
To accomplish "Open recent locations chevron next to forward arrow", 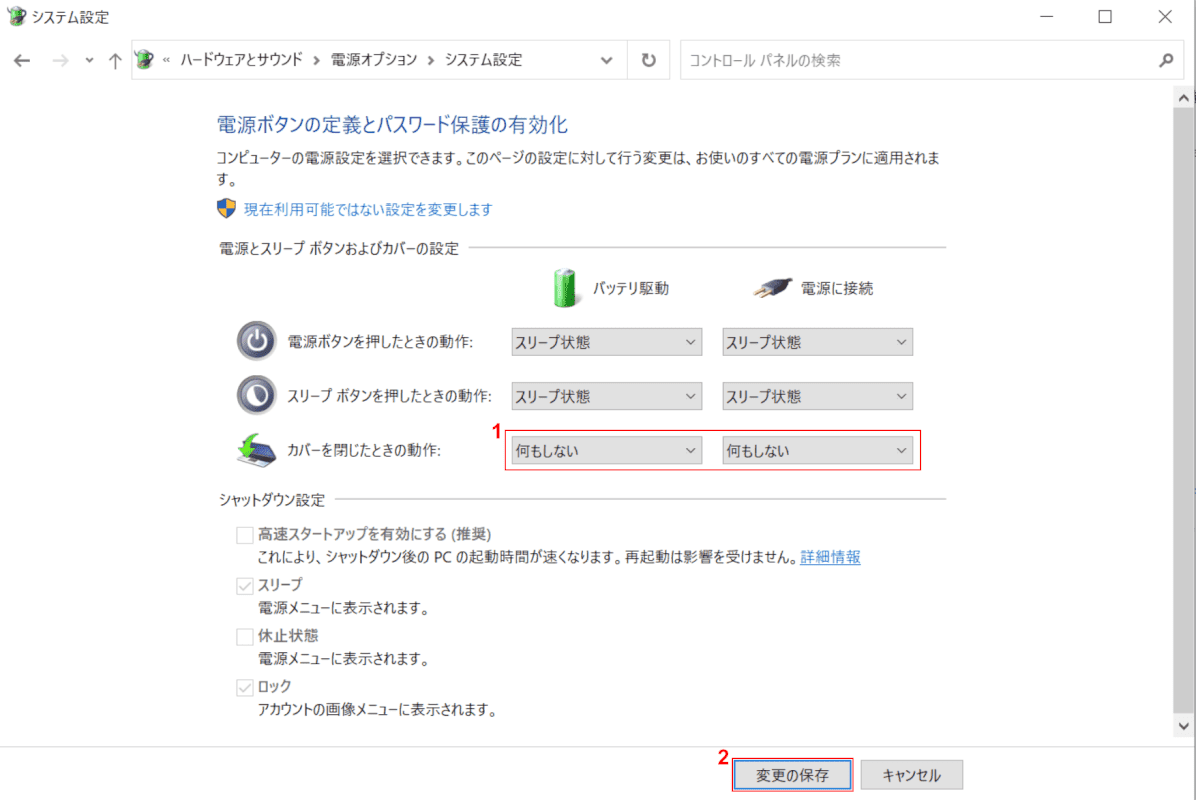I will coord(89,60).
